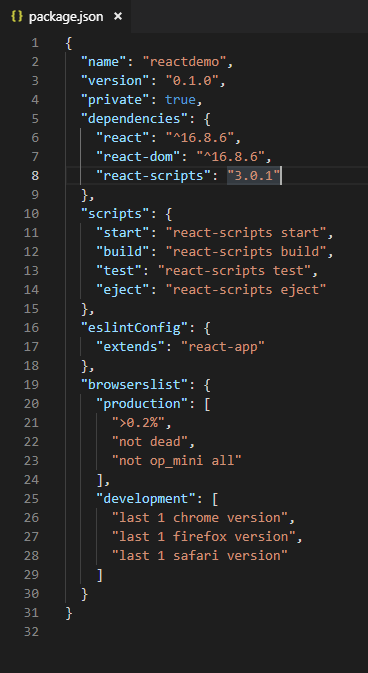Click the "browserslist" key
The image size is (368, 673).
click(131, 384)
